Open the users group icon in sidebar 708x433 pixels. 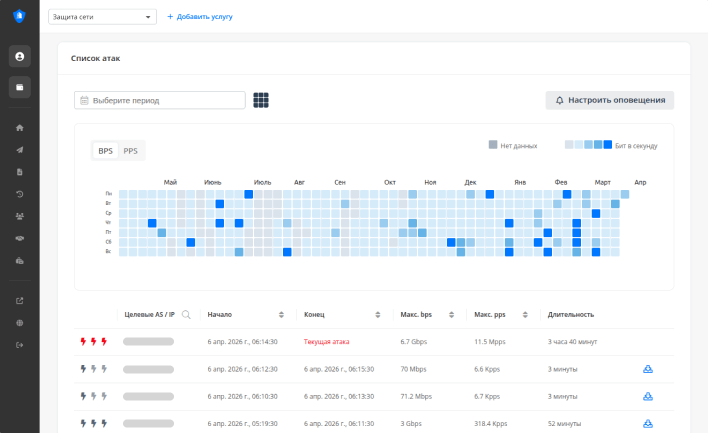(x=20, y=216)
